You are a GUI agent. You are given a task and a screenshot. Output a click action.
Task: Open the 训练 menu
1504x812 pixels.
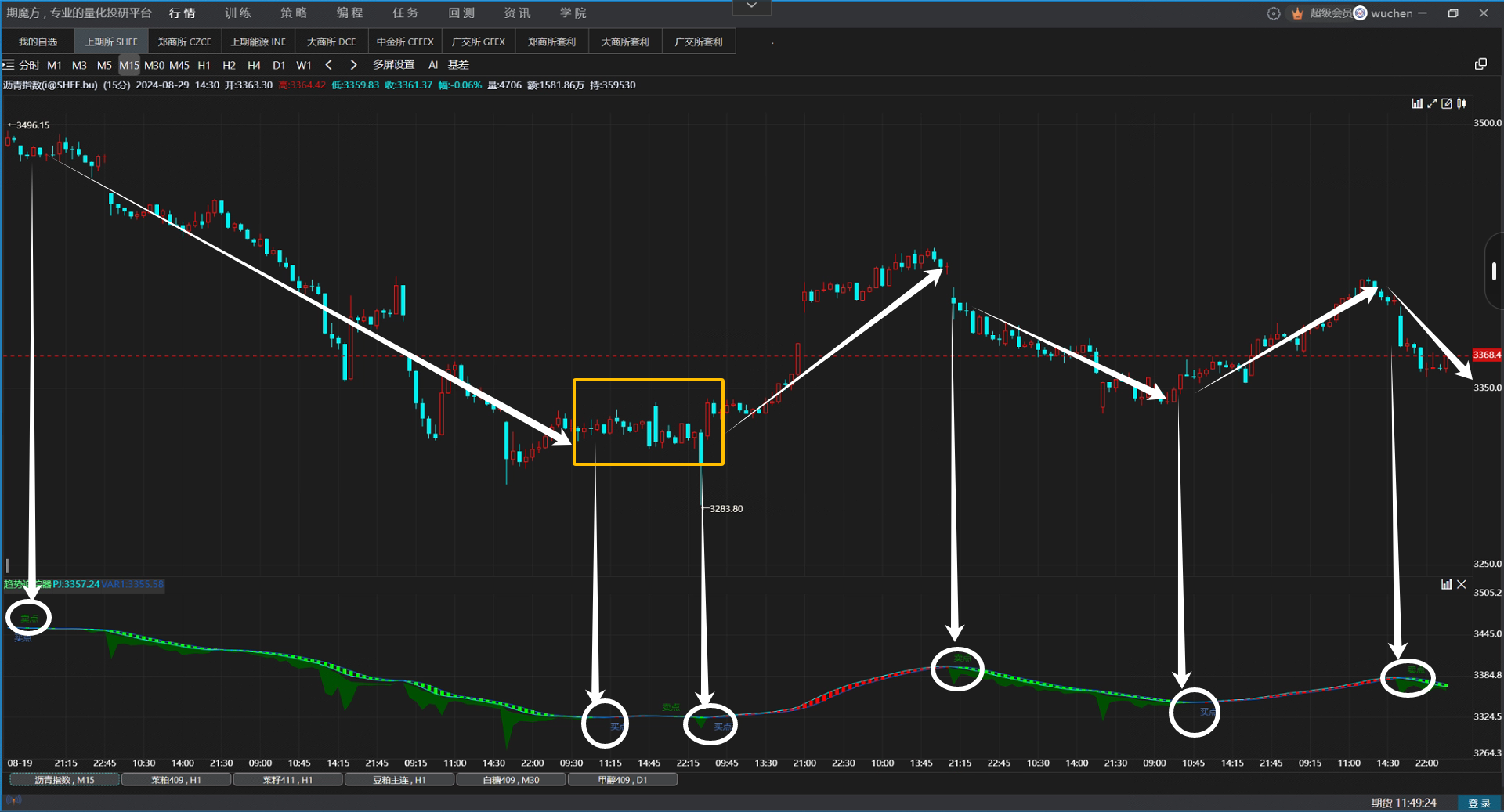pyautogui.click(x=238, y=13)
